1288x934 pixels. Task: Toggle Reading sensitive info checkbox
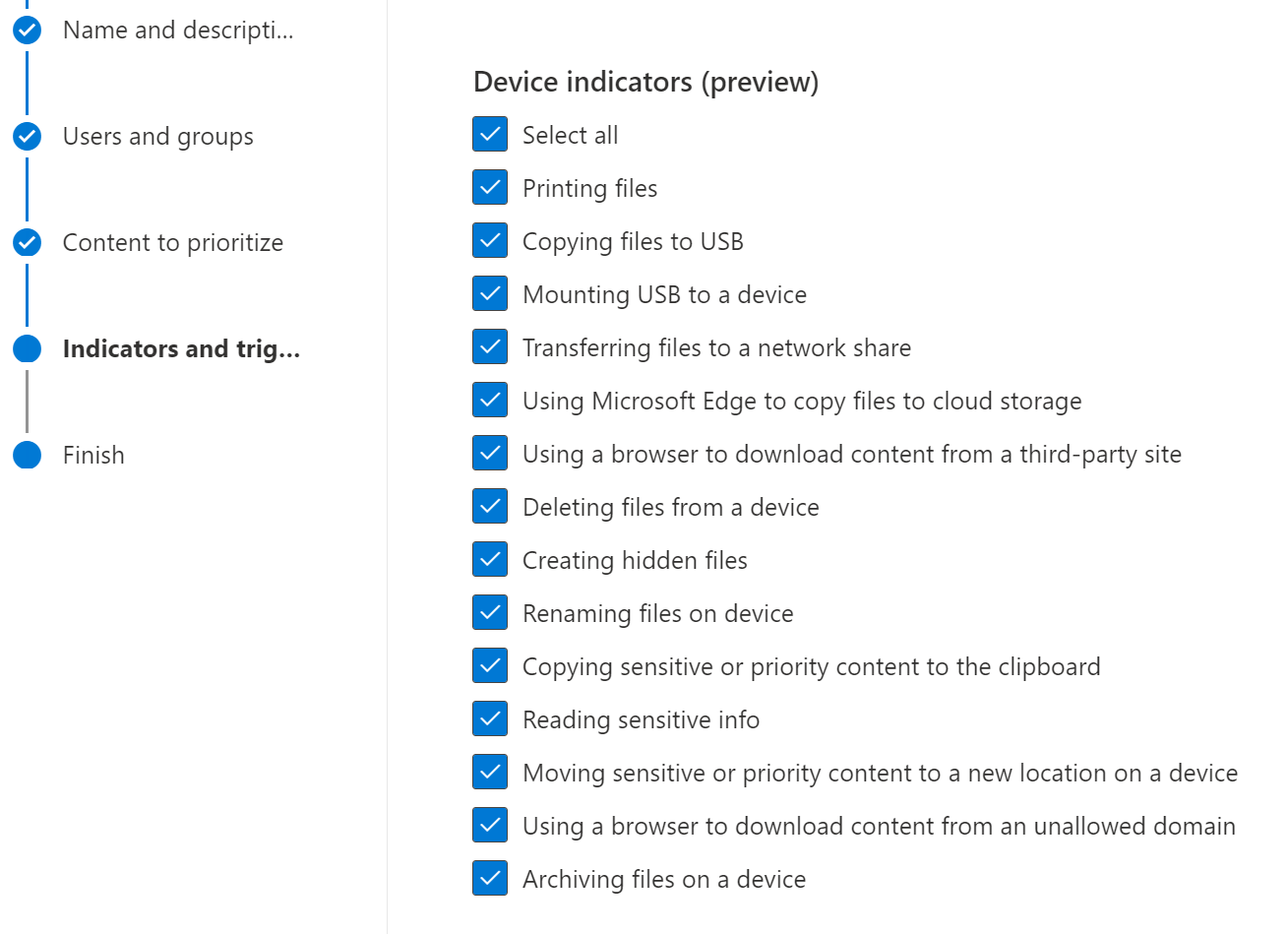[490, 719]
